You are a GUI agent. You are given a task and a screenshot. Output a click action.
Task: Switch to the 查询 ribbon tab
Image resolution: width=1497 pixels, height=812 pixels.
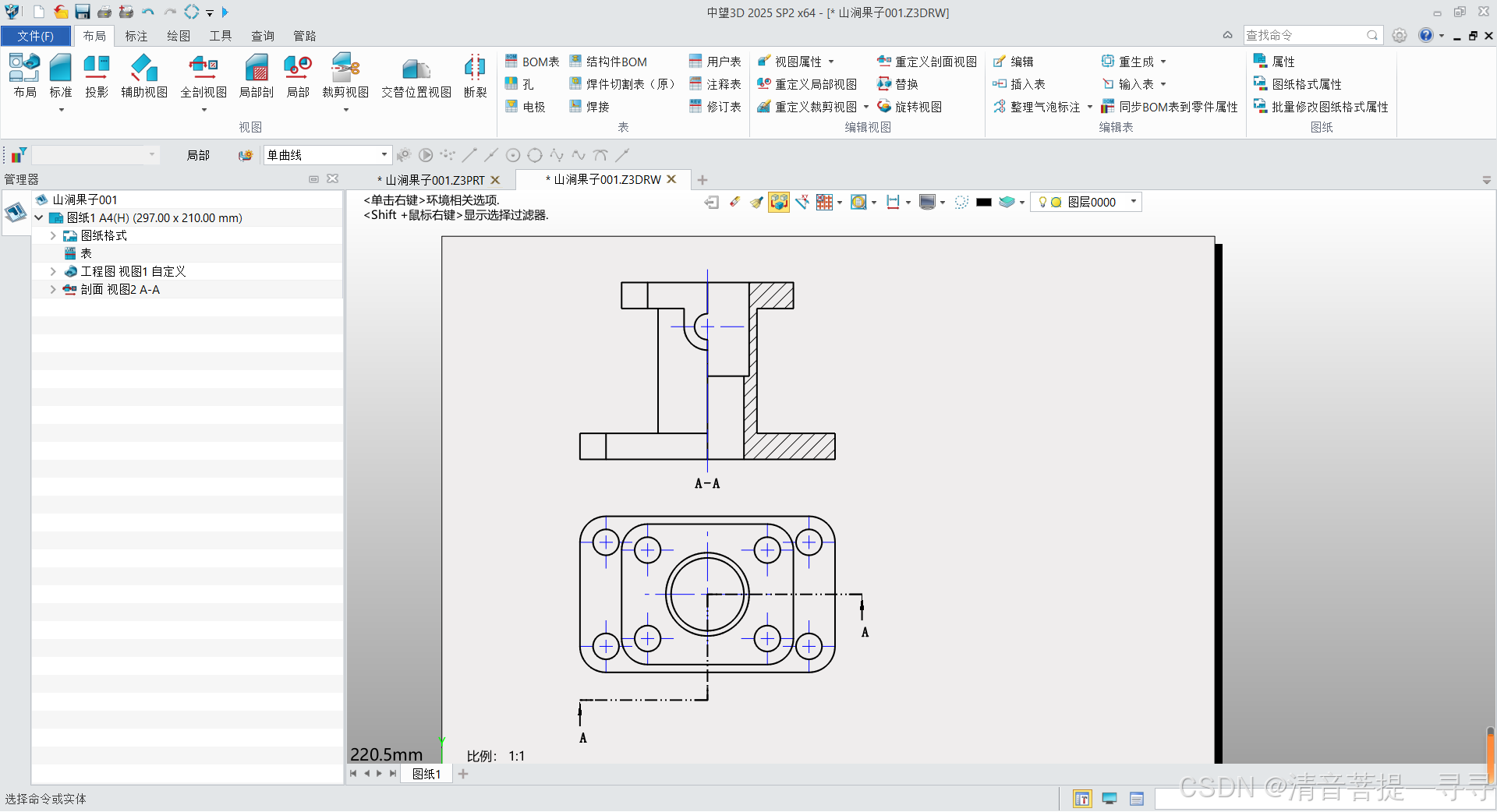[x=263, y=36]
